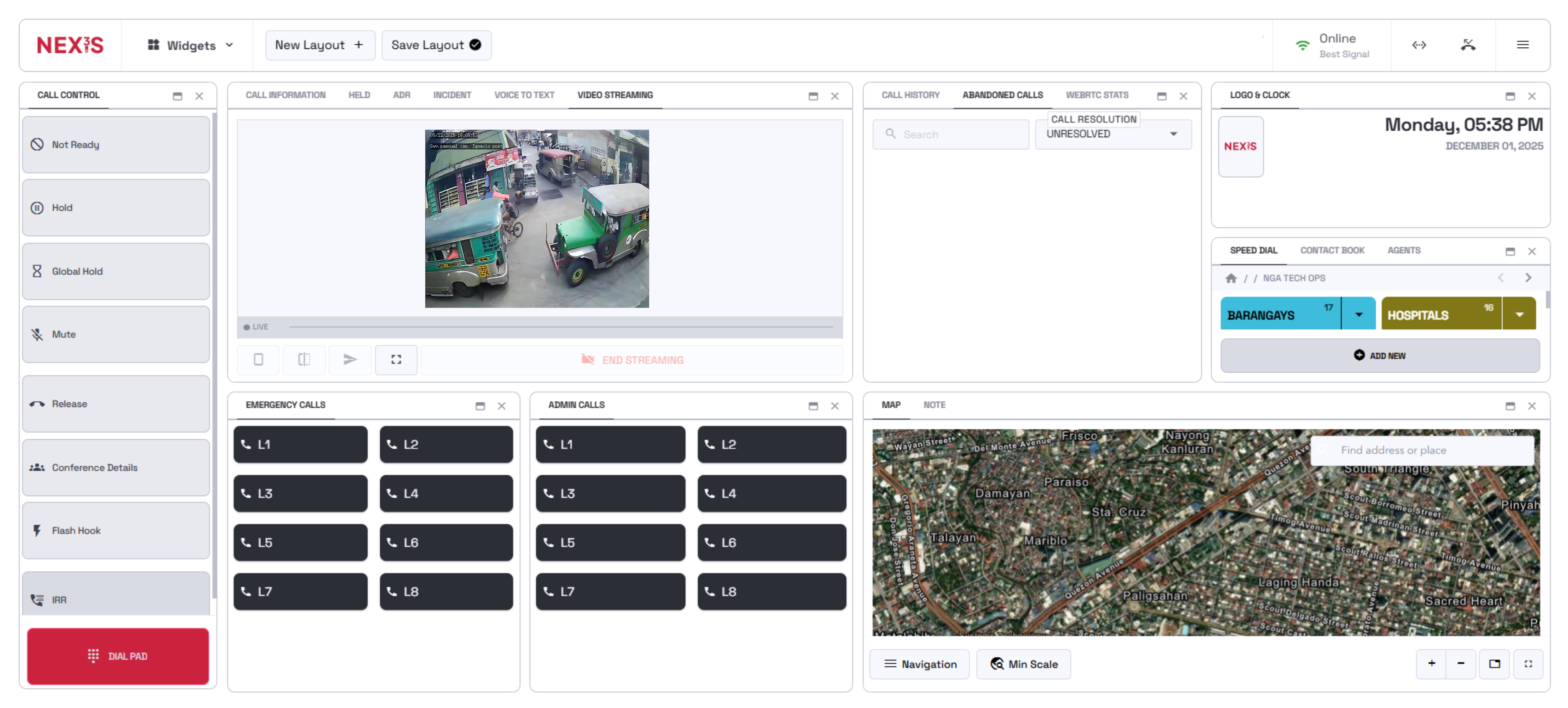Viewport: 1568px width, 708px height.
Task: Click the expand-width arrows icon in header
Action: [x=1419, y=44]
